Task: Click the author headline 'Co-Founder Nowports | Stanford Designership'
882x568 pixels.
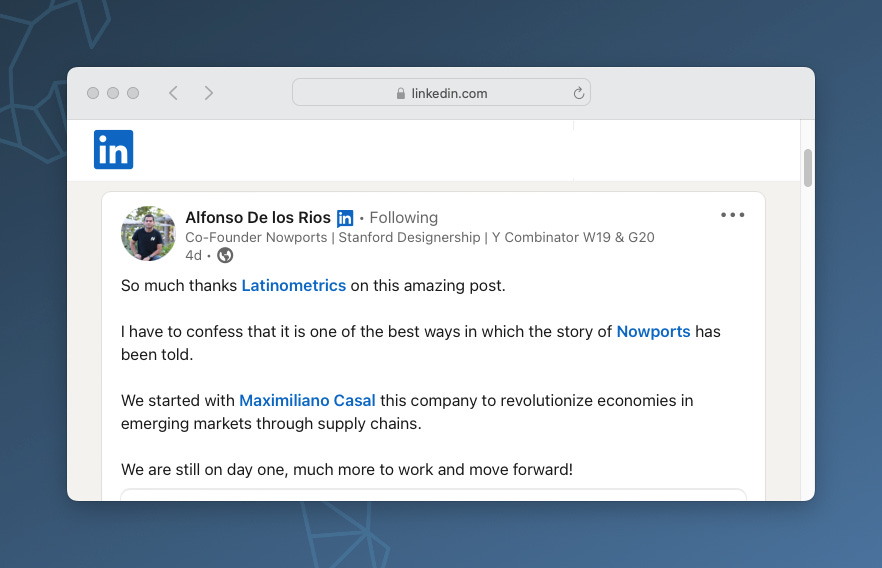Action: [x=333, y=237]
